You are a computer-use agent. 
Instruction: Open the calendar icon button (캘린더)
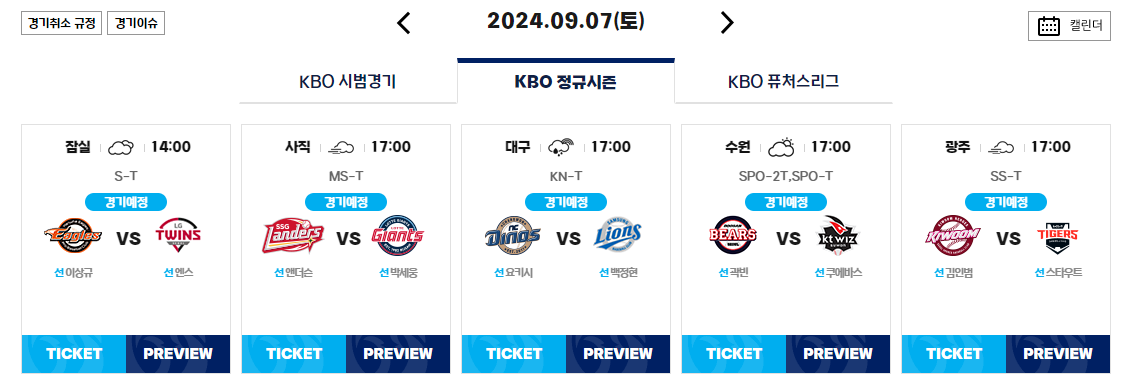tap(1070, 26)
